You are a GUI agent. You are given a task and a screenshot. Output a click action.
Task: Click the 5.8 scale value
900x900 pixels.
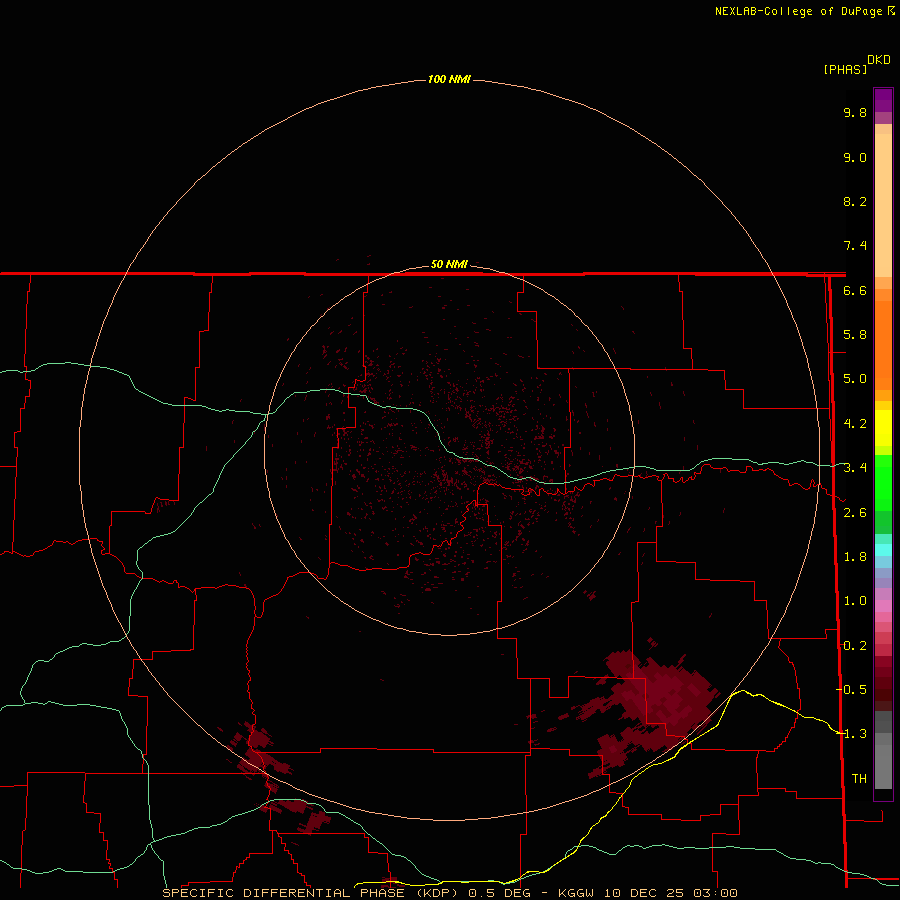[855, 335]
